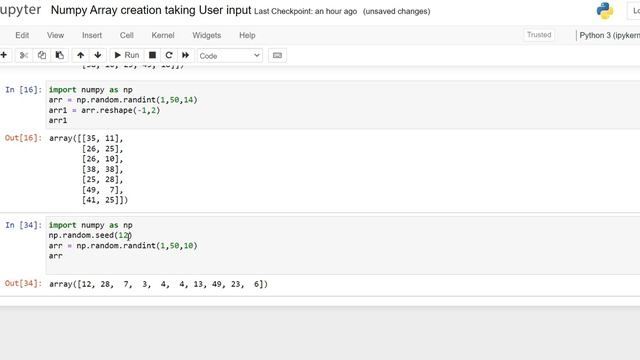The width and height of the screenshot is (640, 360).
Task: Click the Jupyter logo
Action: tap(20, 10)
